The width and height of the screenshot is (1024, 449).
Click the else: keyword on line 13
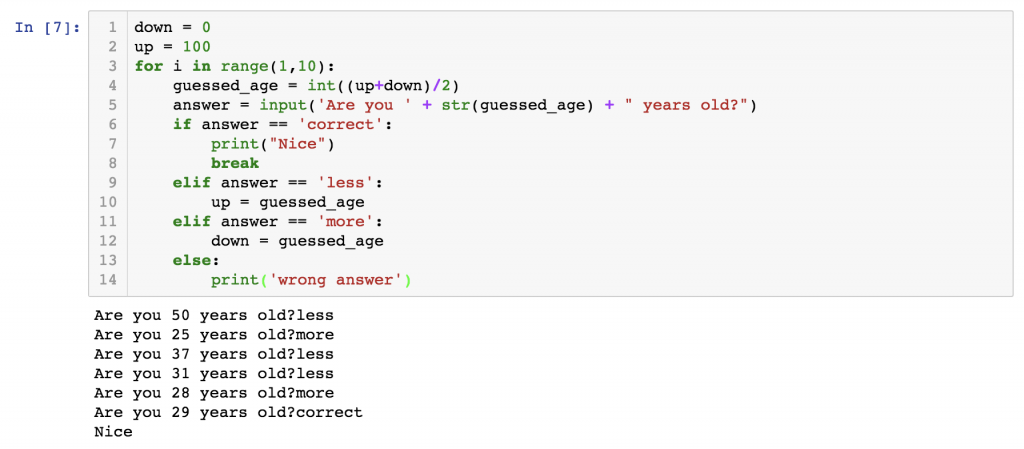pyautogui.click(x=194, y=261)
